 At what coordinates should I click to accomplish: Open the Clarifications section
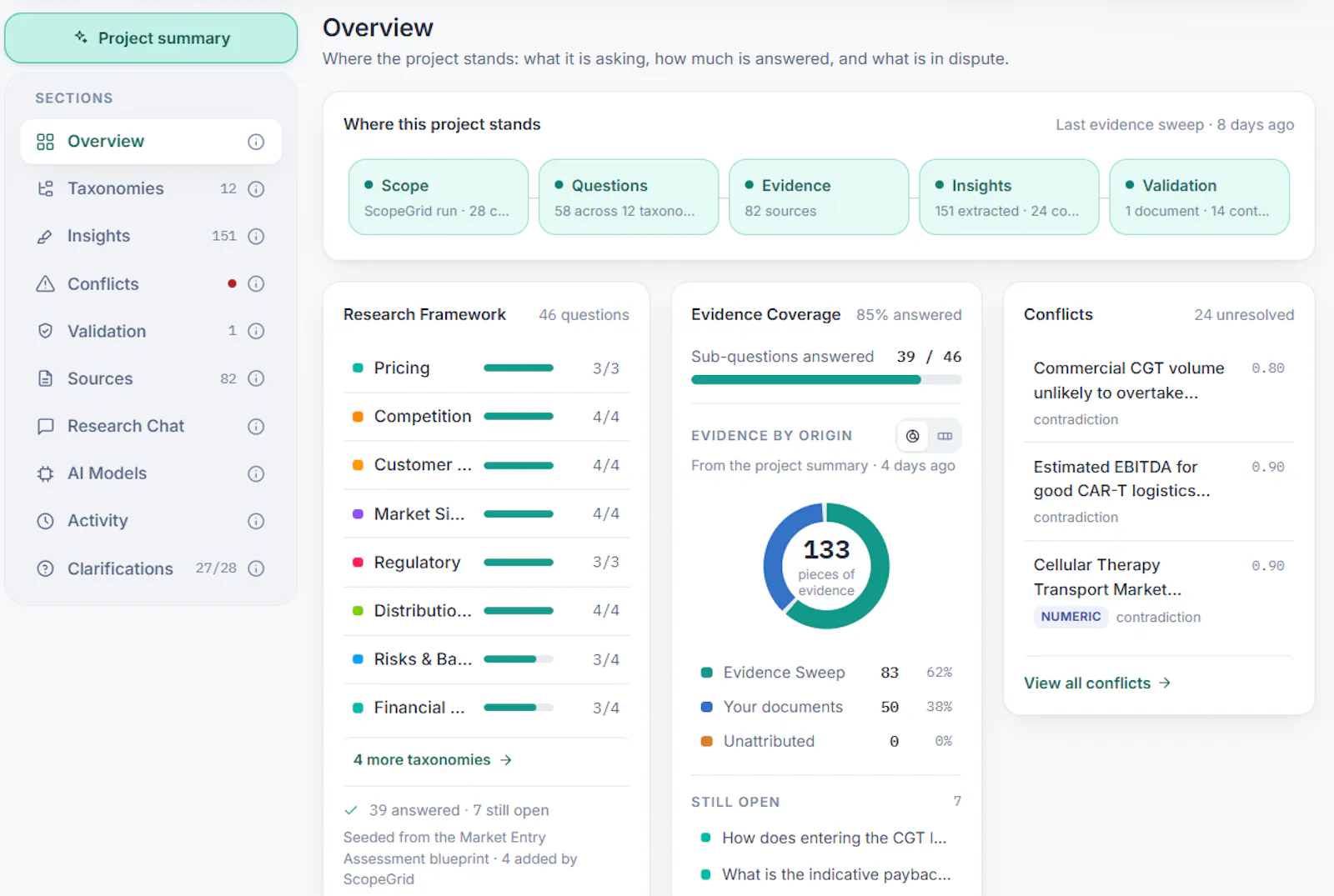pyautogui.click(x=151, y=568)
